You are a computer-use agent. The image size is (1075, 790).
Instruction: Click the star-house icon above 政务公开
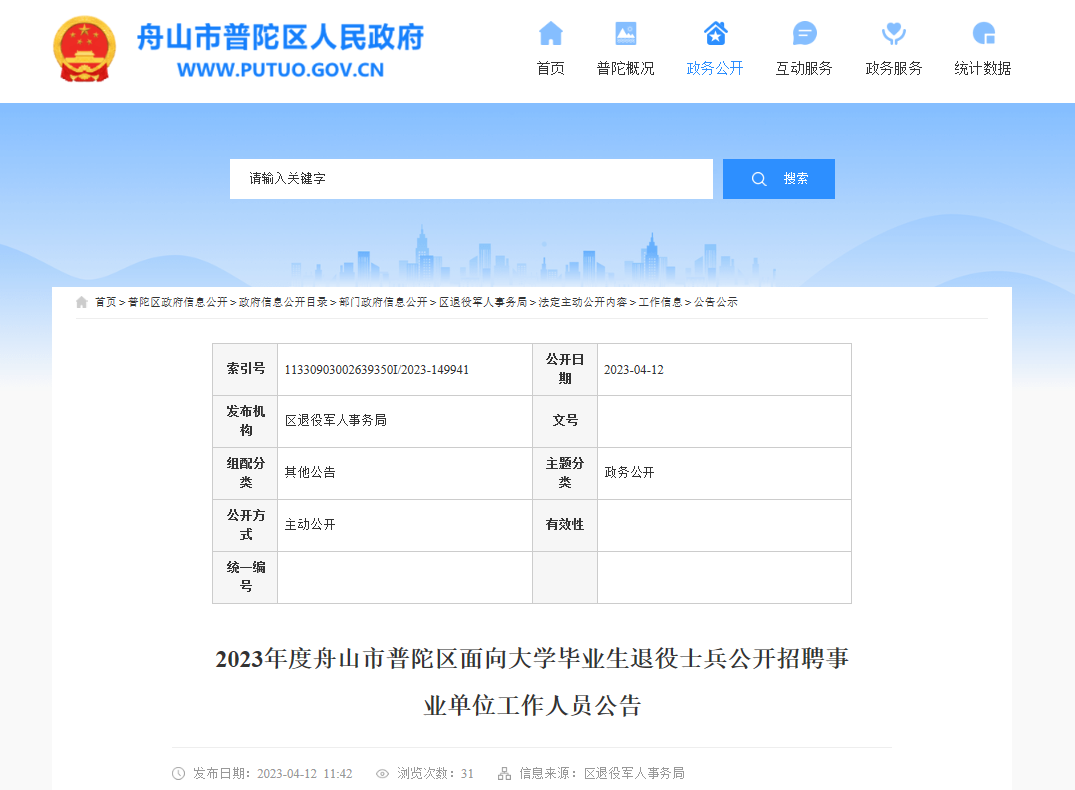pos(715,33)
